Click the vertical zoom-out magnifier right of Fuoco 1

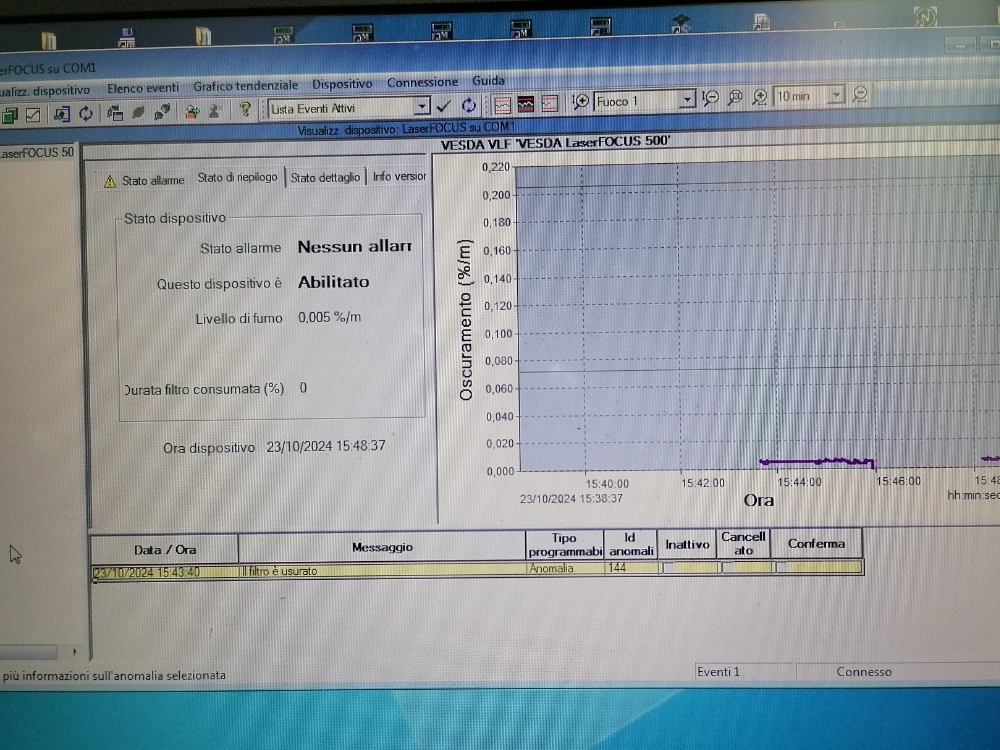(x=710, y=98)
